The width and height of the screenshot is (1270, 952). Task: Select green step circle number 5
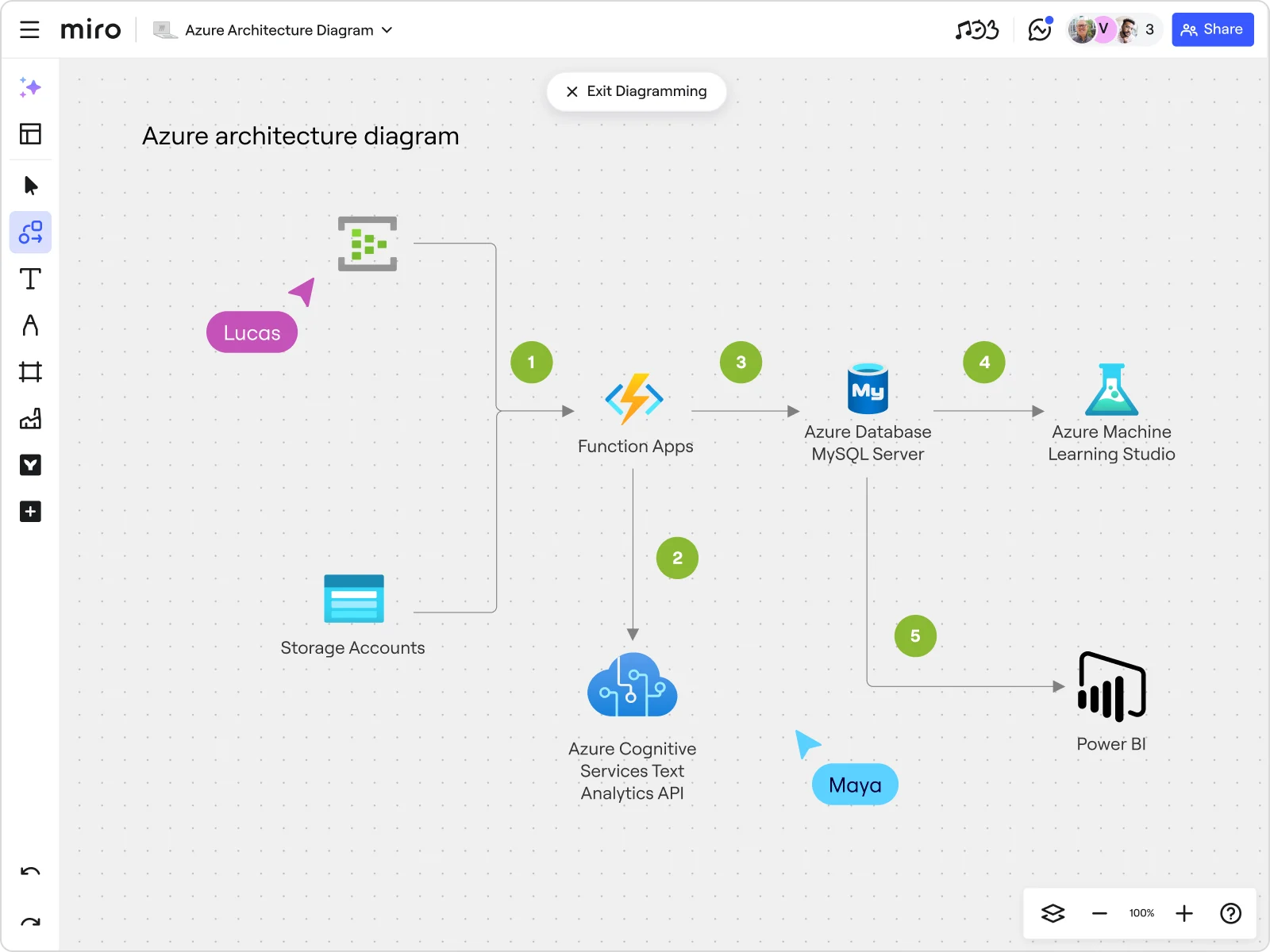pos(915,636)
